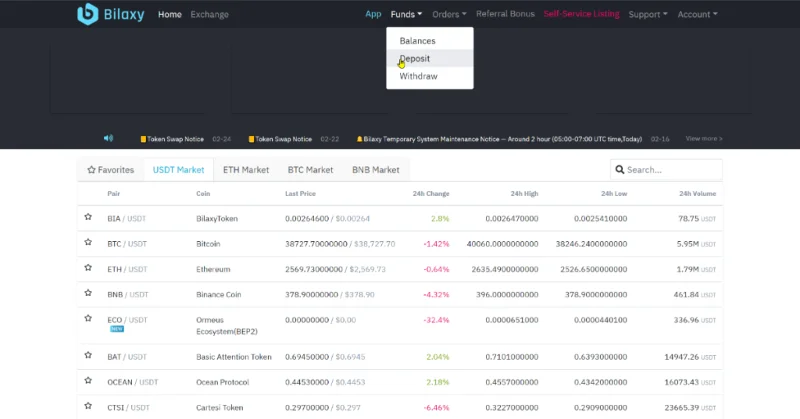Image resolution: width=800 pixels, height=419 pixels.
Task: Open the BTC / USDT pair
Action: coord(127,244)
